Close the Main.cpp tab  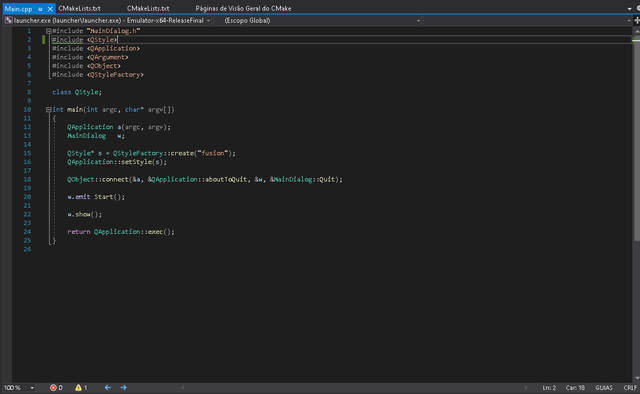(x=50, y=9)
